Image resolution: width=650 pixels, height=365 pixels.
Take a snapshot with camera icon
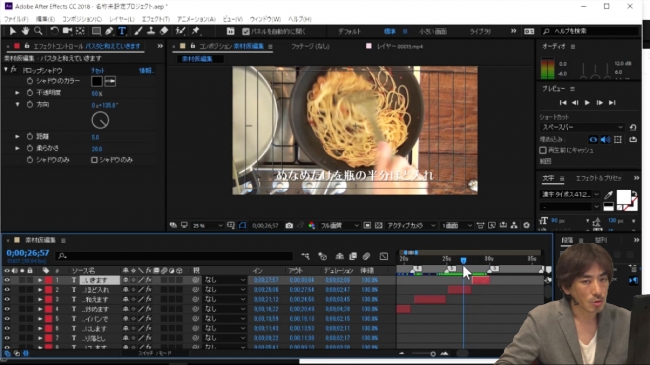point(289,225)
